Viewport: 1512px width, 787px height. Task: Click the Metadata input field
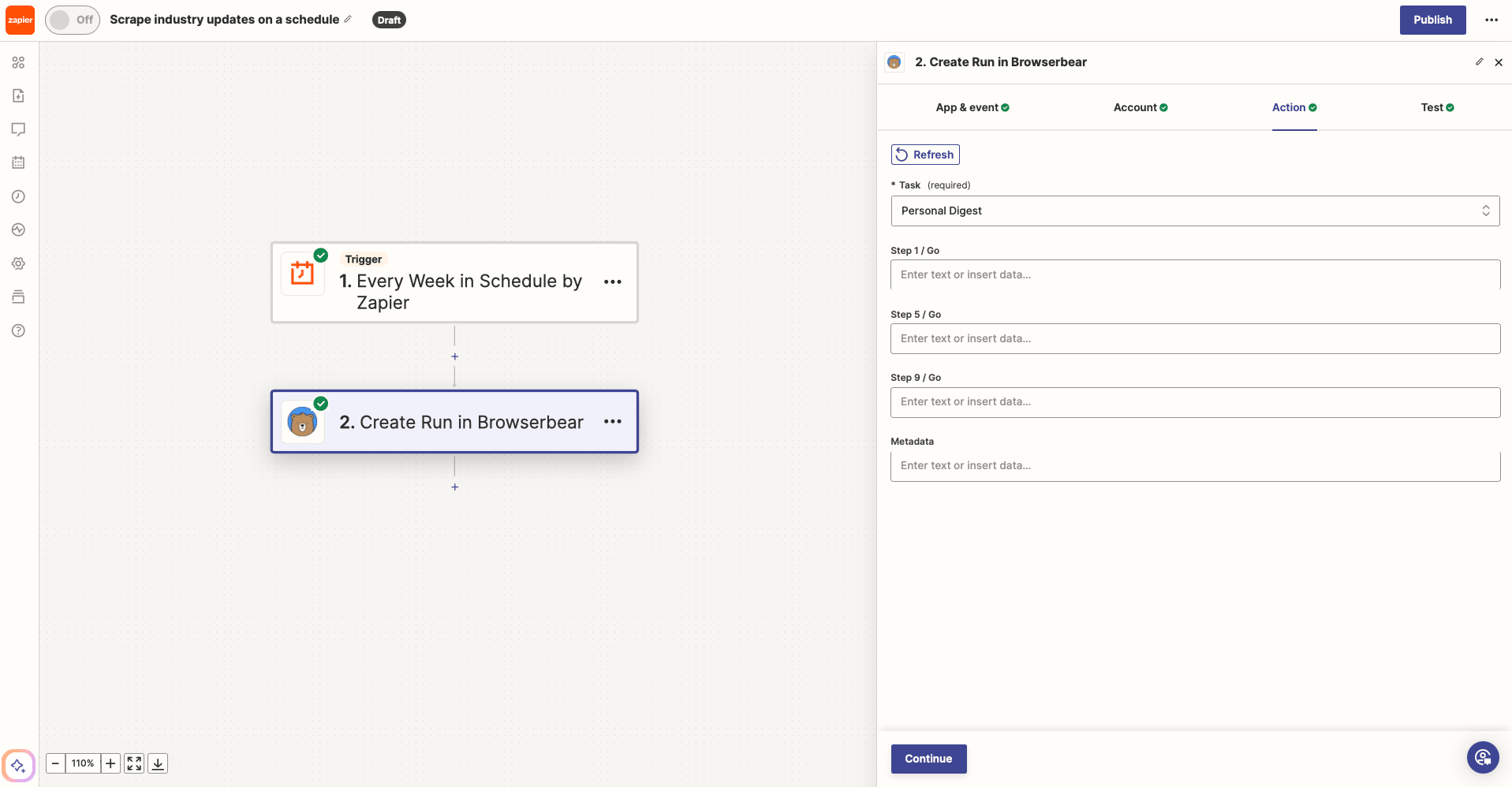tap(1195, 466)
